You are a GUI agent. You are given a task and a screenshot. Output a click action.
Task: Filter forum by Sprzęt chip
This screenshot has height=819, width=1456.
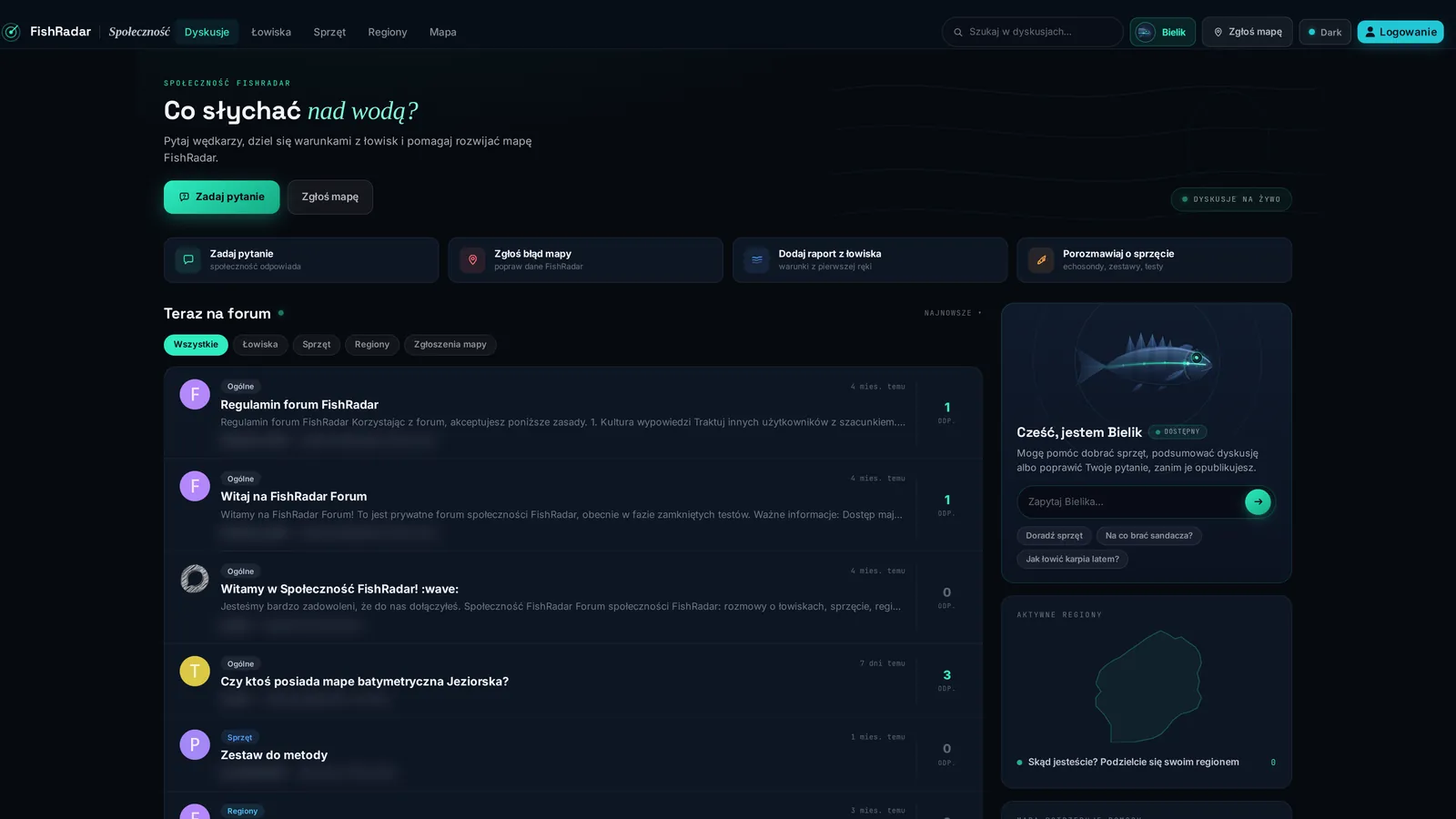click(x=317, y=345)
